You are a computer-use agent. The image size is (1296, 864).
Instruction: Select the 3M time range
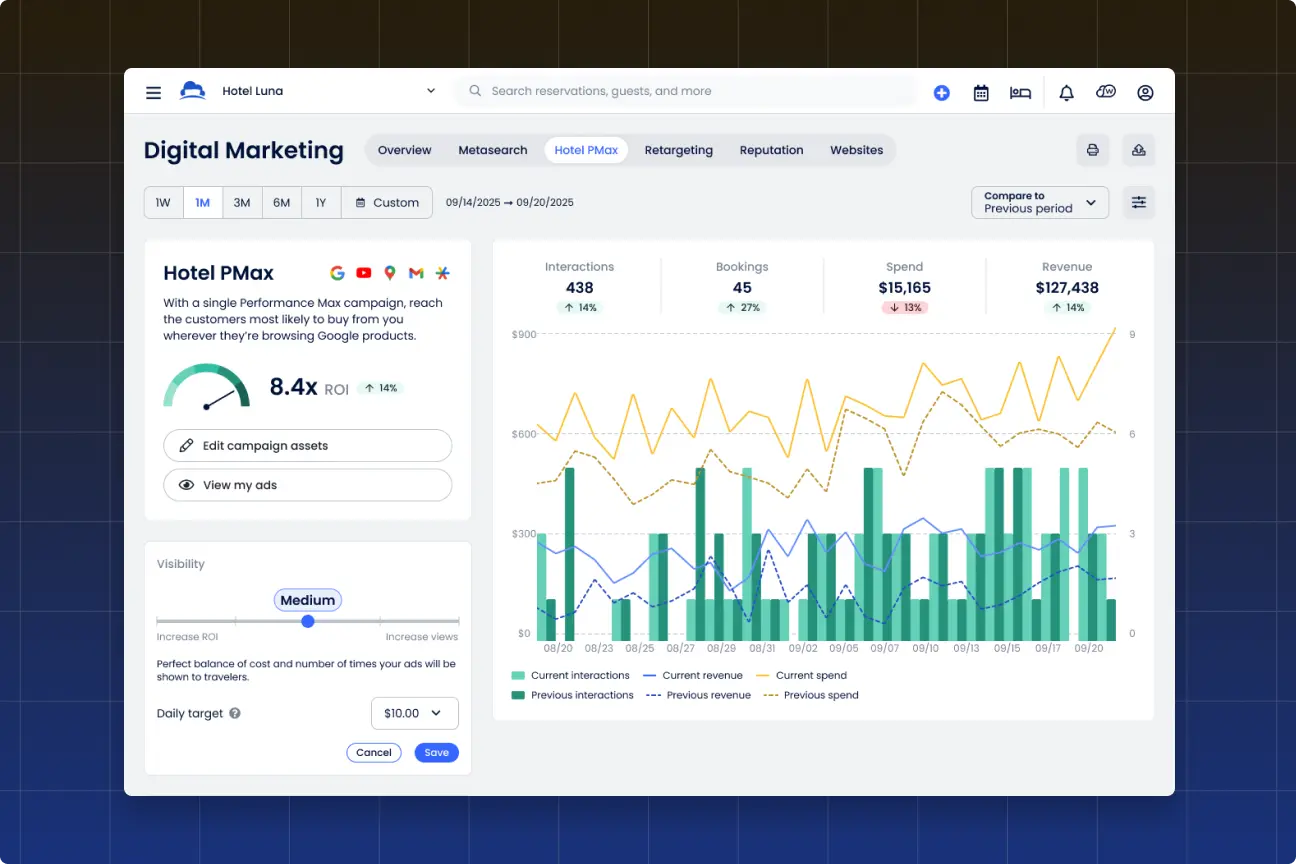tap(242, 203)
